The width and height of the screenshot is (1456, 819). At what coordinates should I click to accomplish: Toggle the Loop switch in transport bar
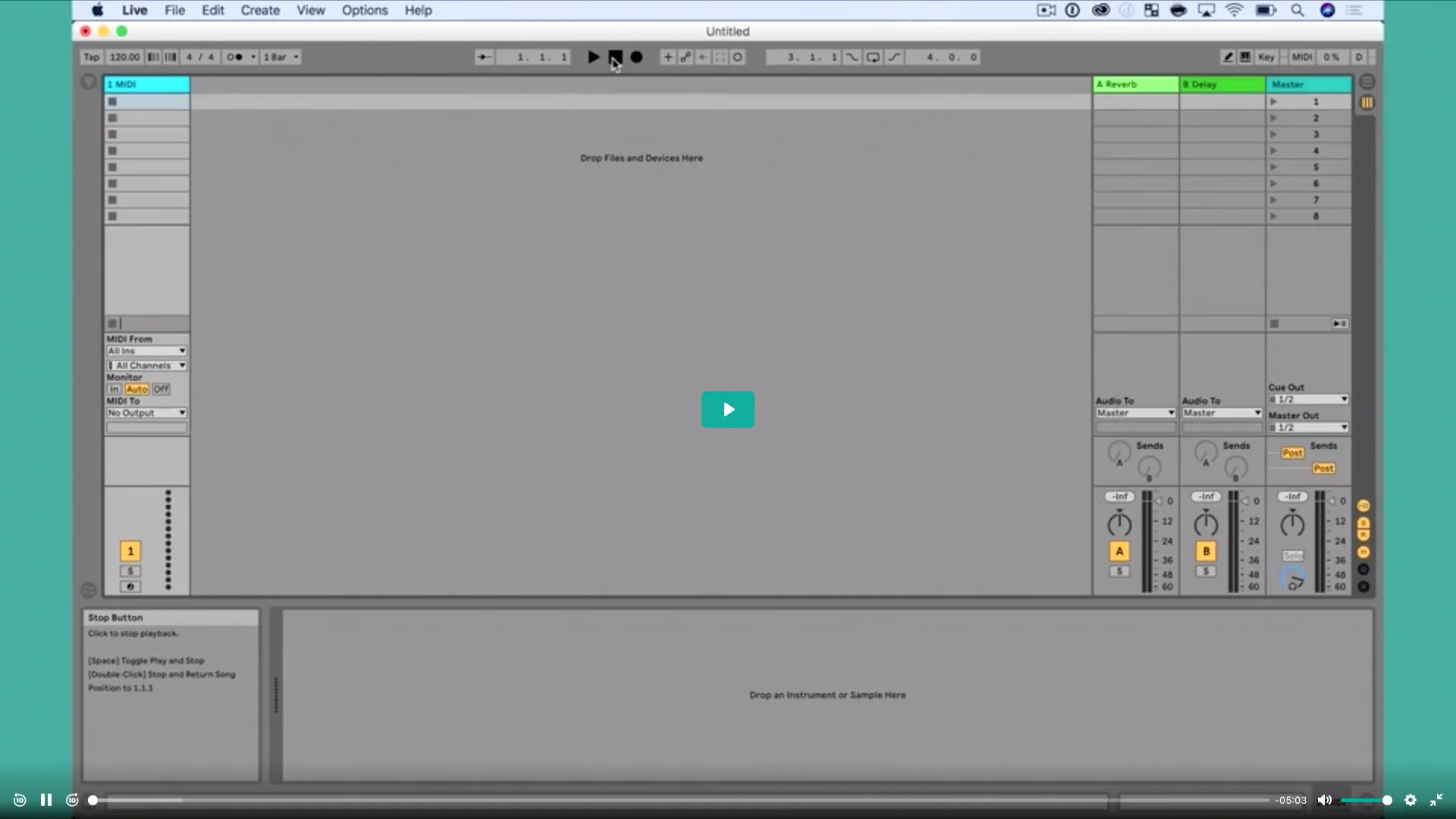pos(873,57)
